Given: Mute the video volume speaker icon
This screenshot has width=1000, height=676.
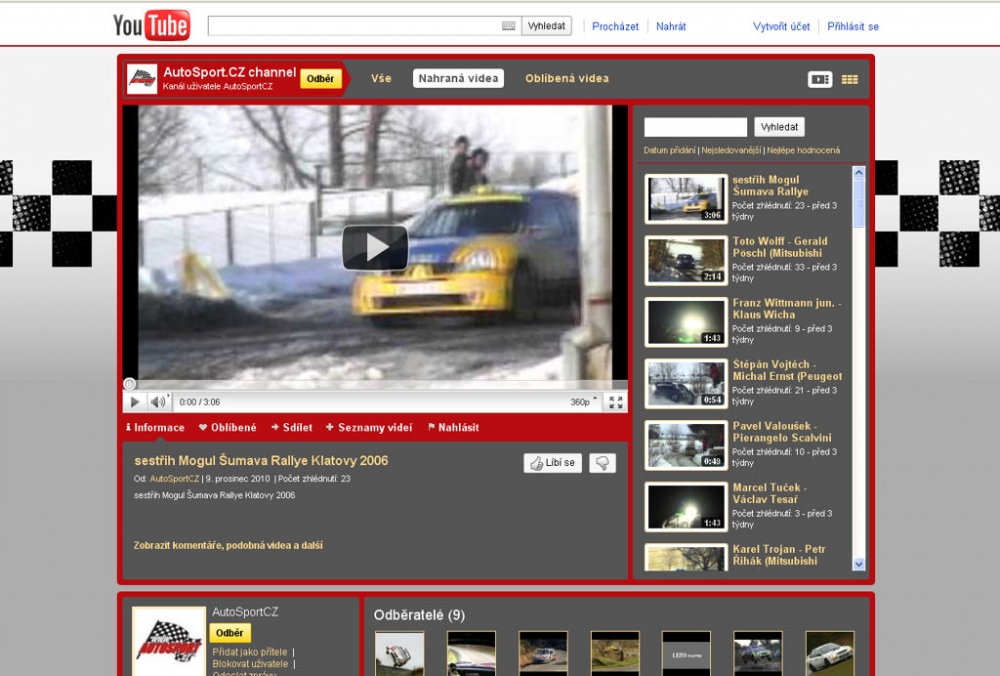Looking at the screenshot, I should [158, 402].
